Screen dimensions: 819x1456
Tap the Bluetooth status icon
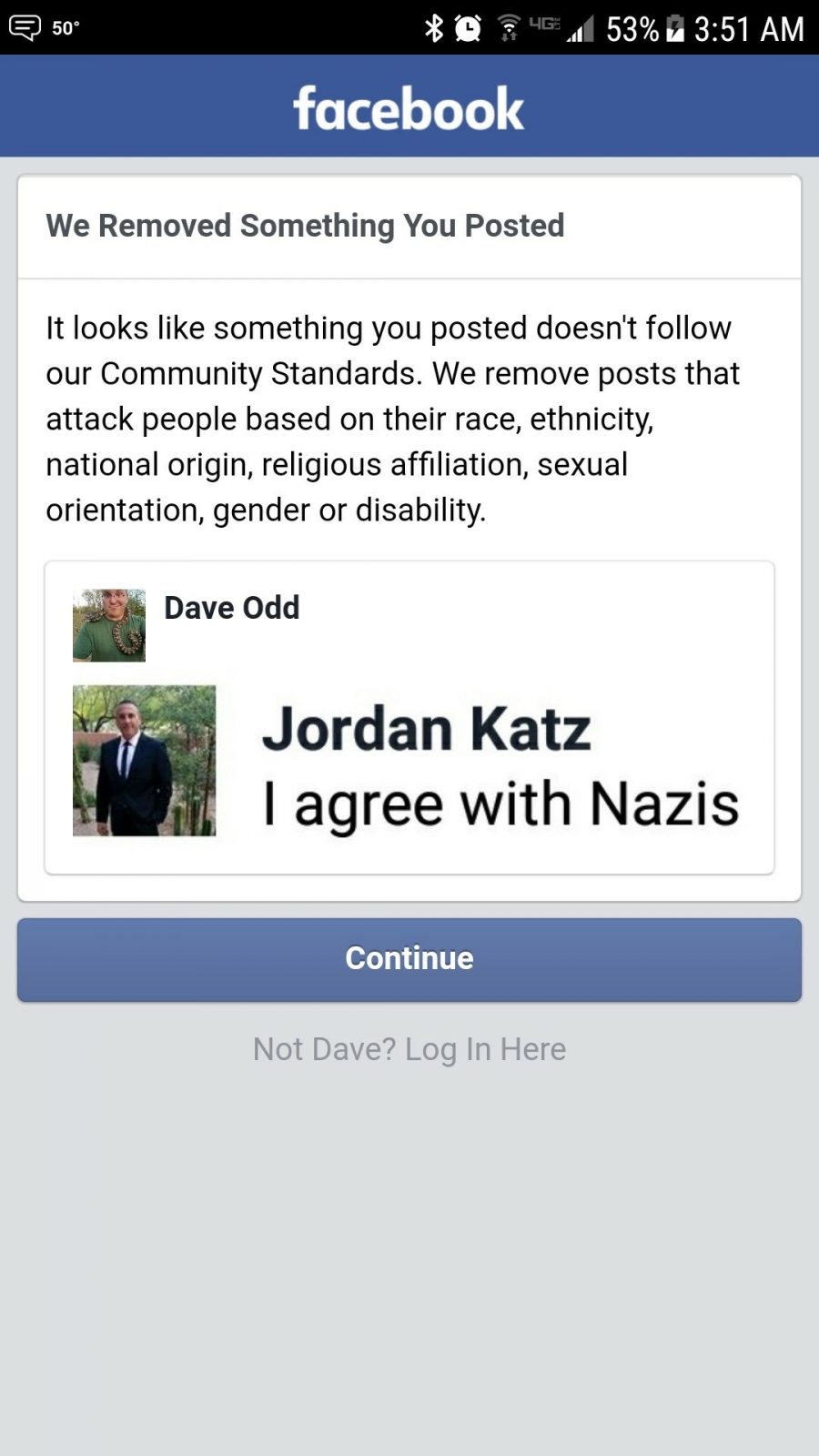point(434,28)
